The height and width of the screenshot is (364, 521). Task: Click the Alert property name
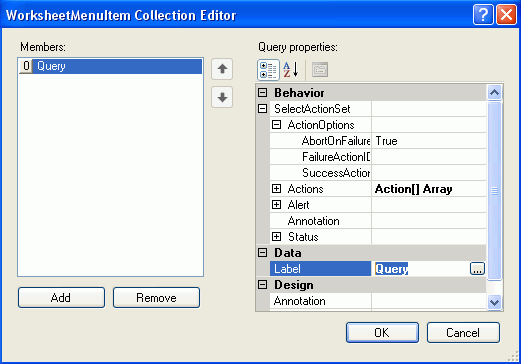[298, 205]
